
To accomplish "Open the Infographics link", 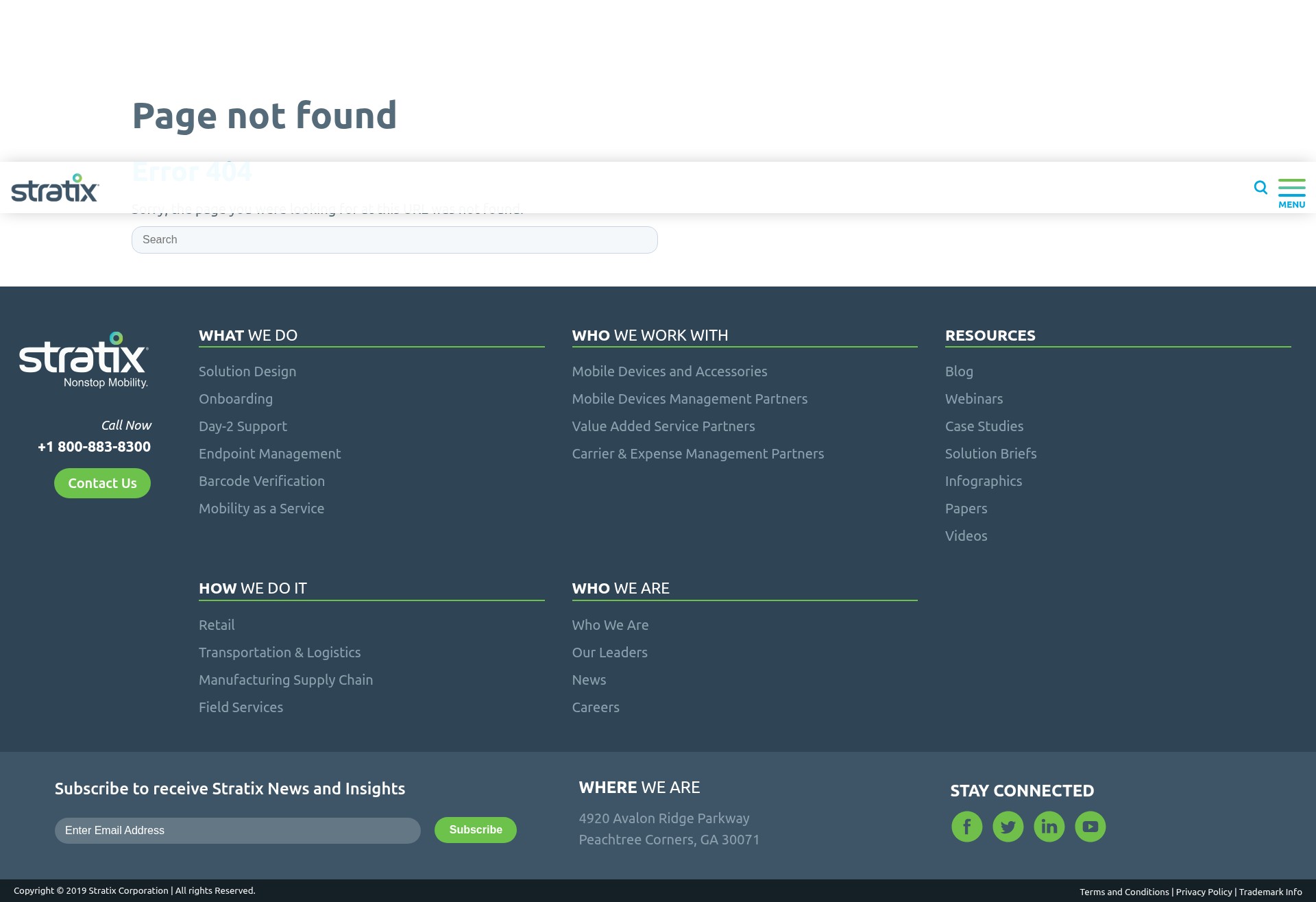I will [984, 481].
